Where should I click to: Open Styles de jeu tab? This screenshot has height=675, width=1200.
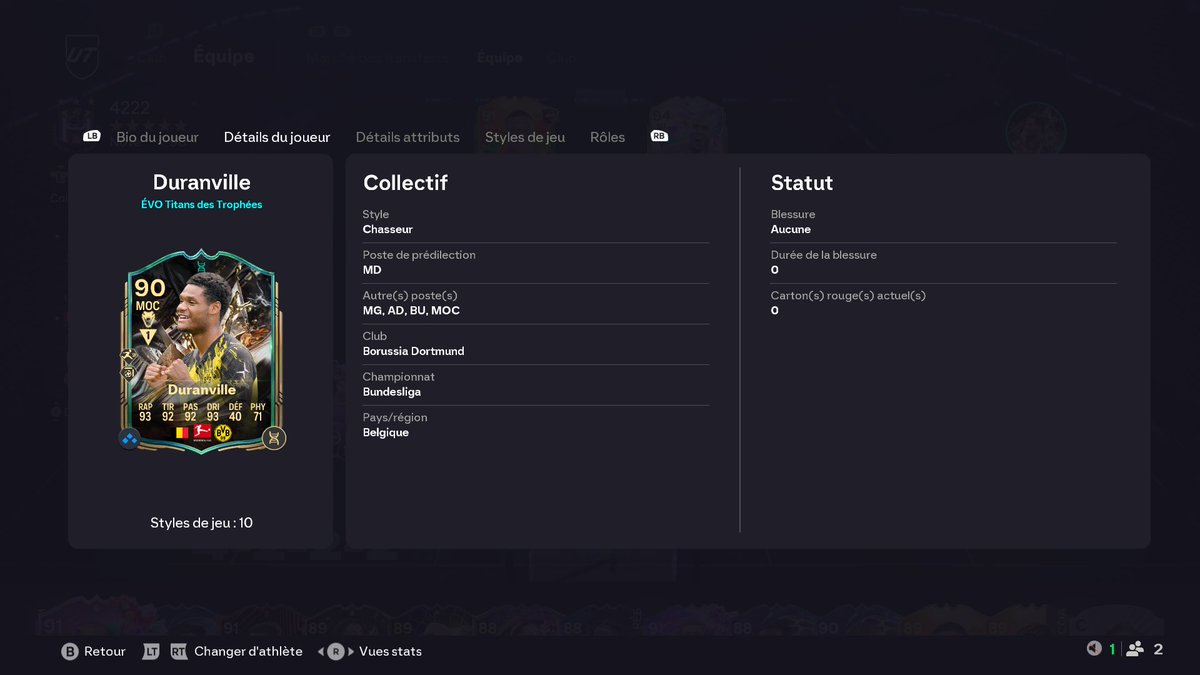(525, 137)
